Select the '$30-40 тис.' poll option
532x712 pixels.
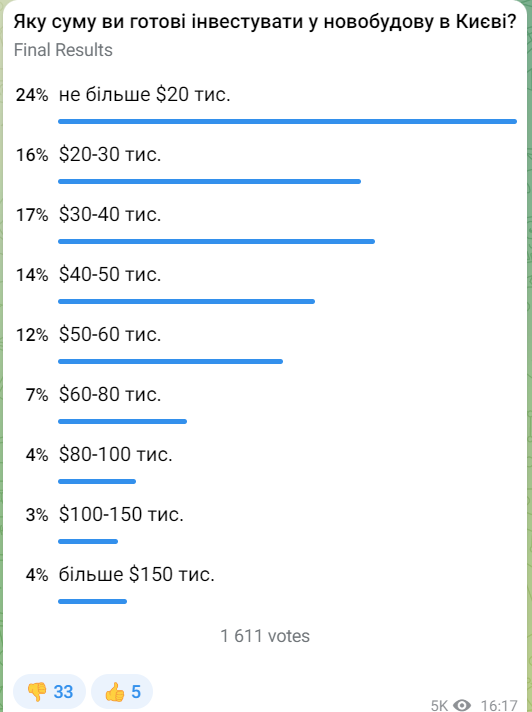[x=266, y=225]
